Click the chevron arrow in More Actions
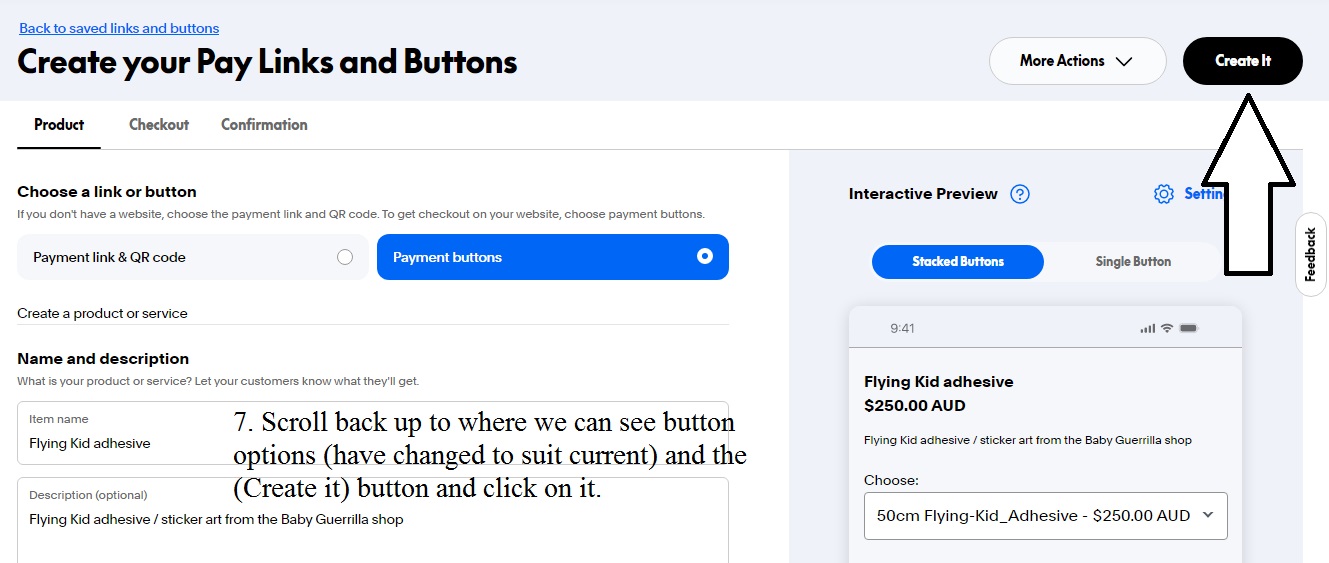This screenshot has width=1329, height=563. [1124, 61]
